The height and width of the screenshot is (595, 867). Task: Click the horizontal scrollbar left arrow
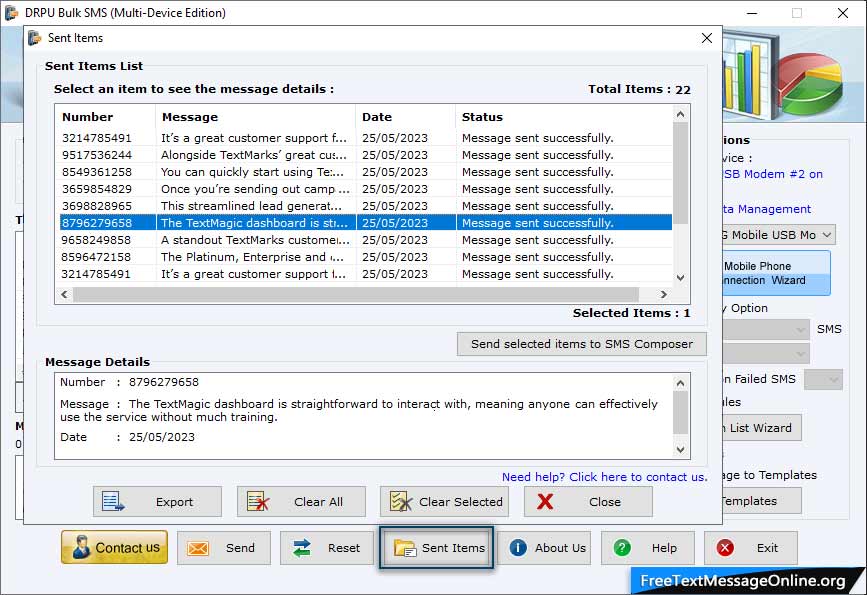65,294
